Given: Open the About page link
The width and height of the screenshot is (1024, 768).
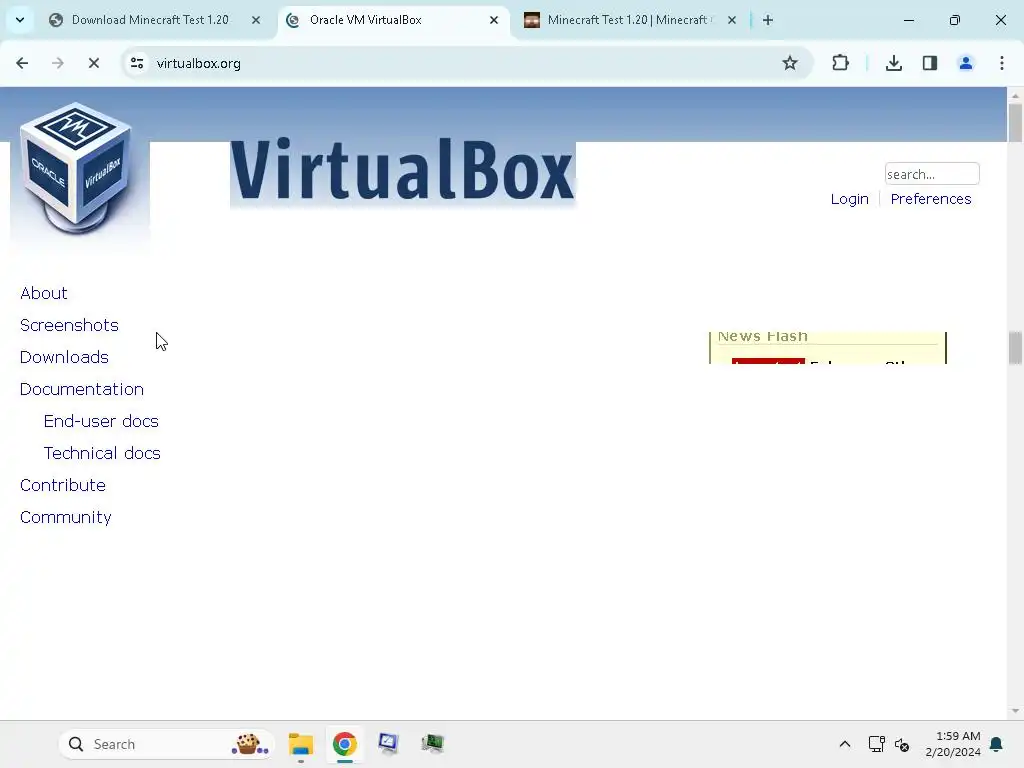Looking at the screenshot, I should (x=44, y=293).
